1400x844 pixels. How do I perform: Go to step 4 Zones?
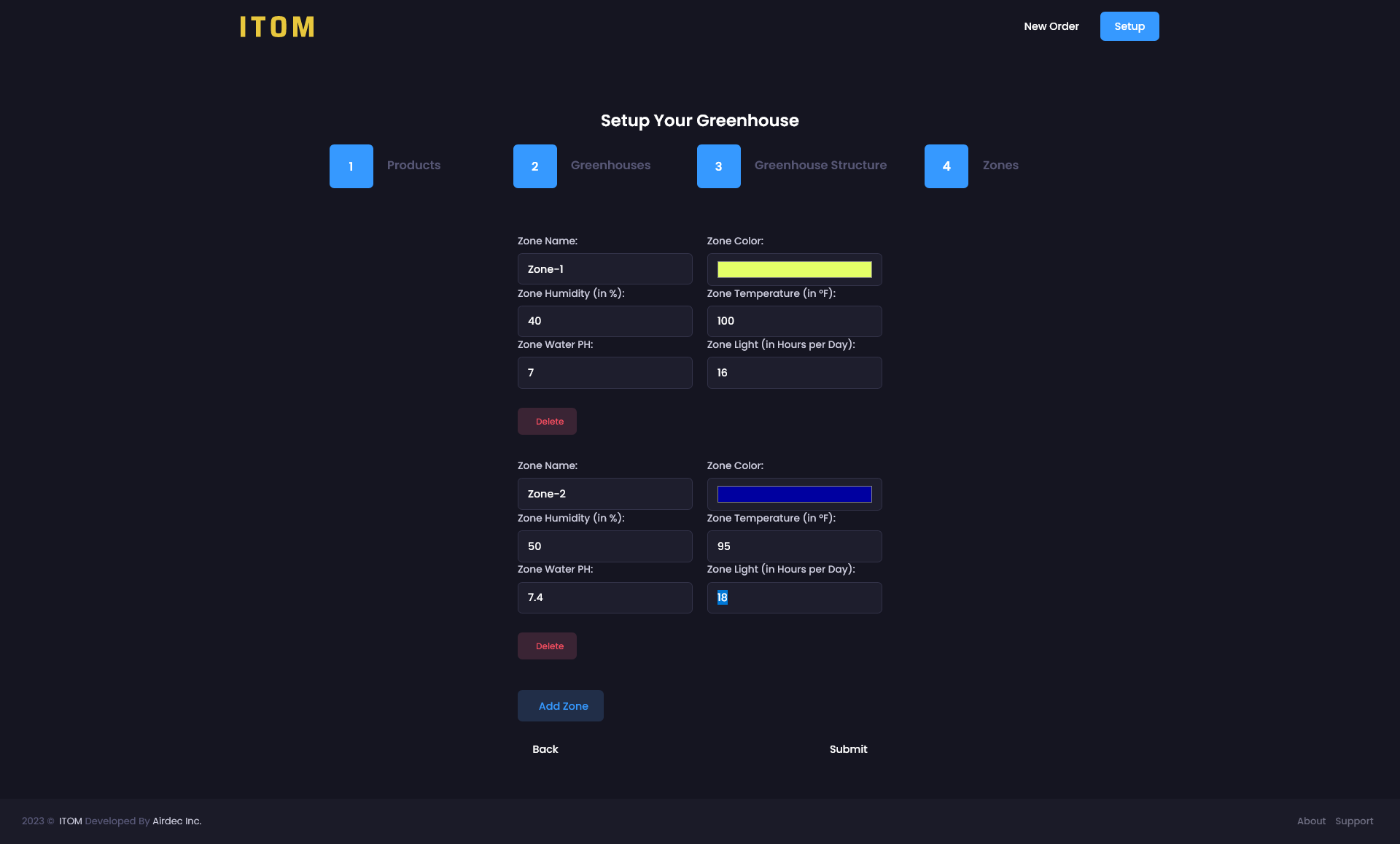coord(946,166)
